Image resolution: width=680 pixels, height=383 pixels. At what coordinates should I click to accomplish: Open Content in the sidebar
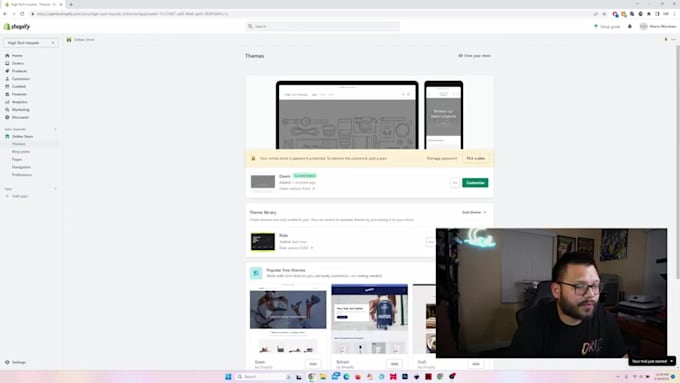click(x=19, y=86)
